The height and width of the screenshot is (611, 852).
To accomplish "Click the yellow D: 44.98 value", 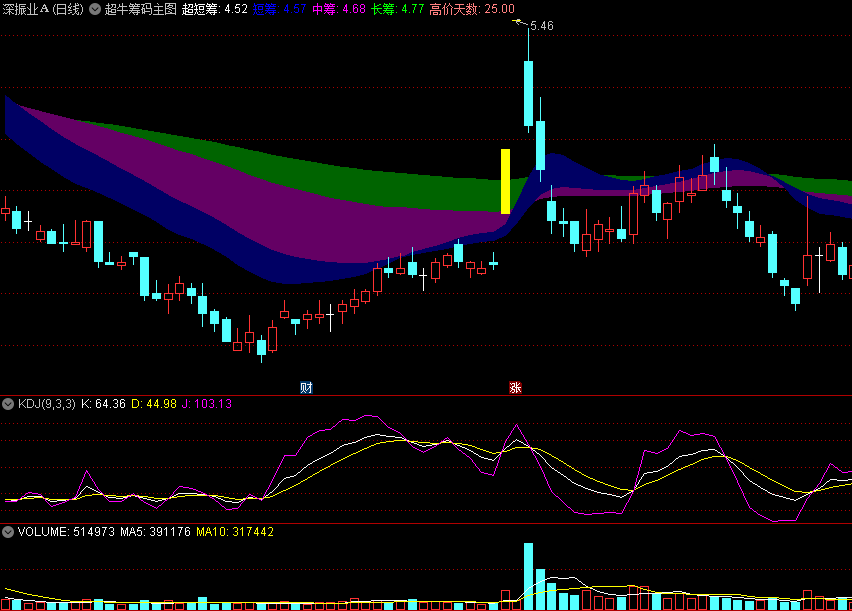I will point(154,404).
